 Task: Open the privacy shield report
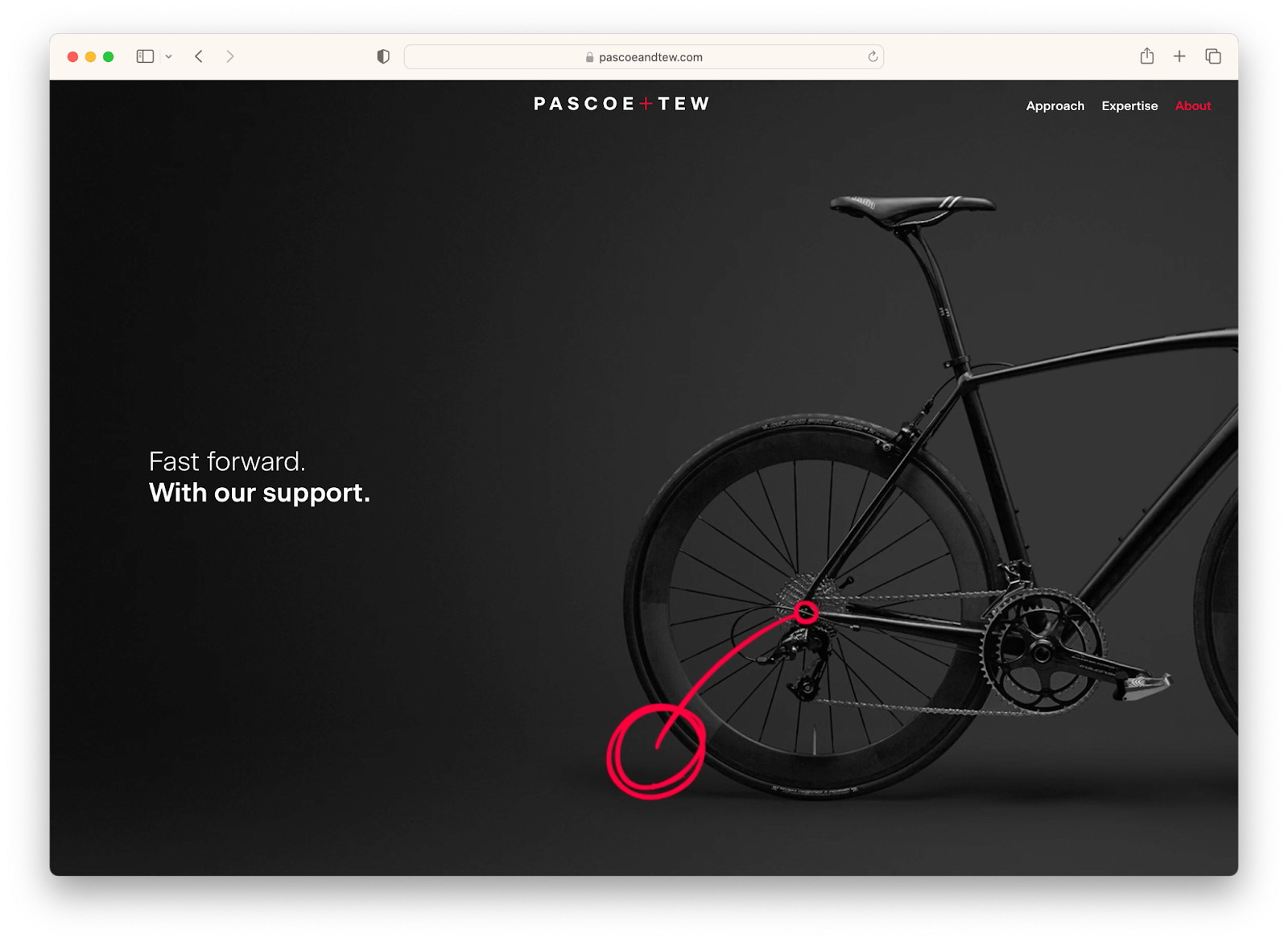coord(383,56)
